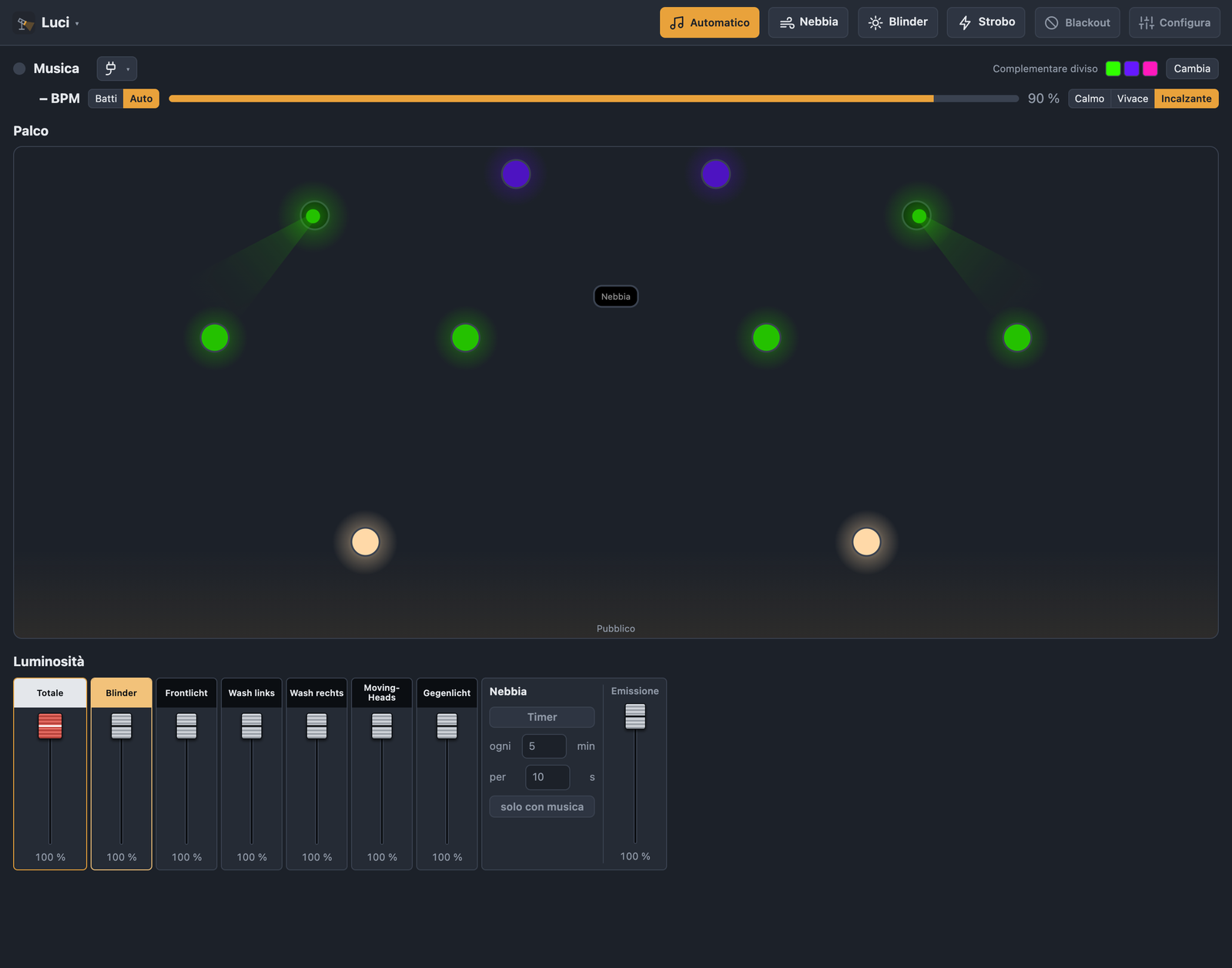
Task: Select the left purple backlight fixture
Action: click(516, 174)
